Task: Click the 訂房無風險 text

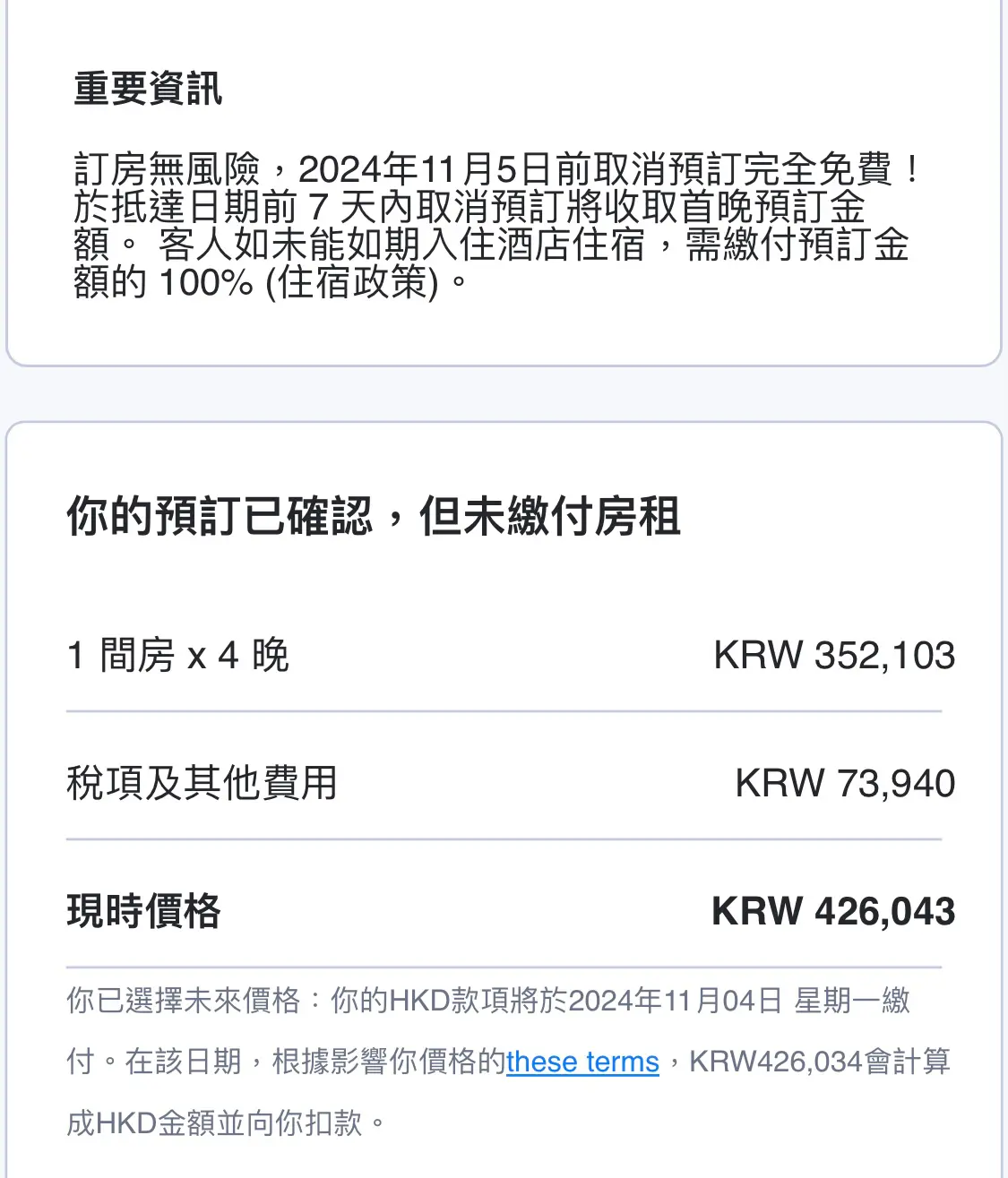Action: [x=168, y=169]
